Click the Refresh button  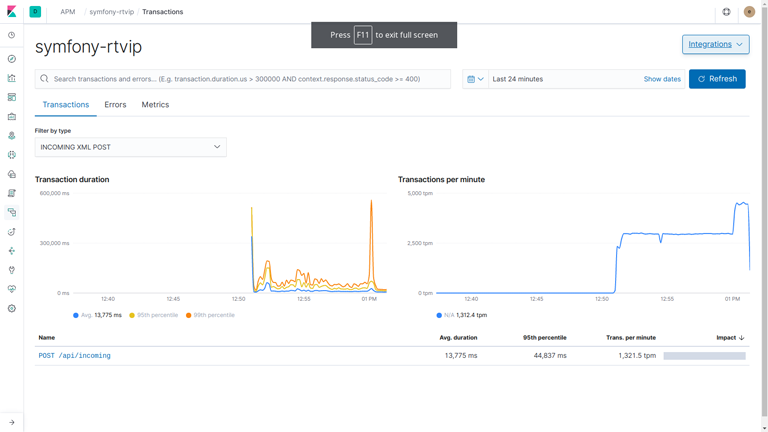coord(717,79)
